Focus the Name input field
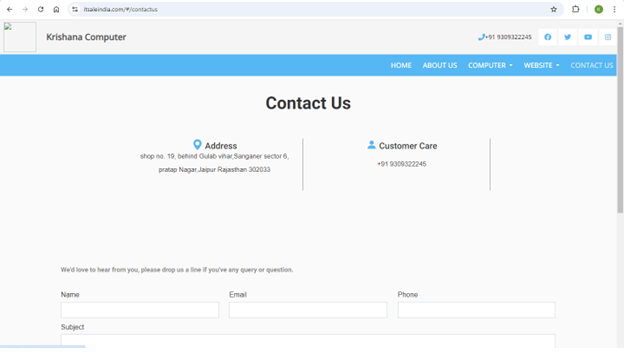629x364 pixels. click(140, 310)
